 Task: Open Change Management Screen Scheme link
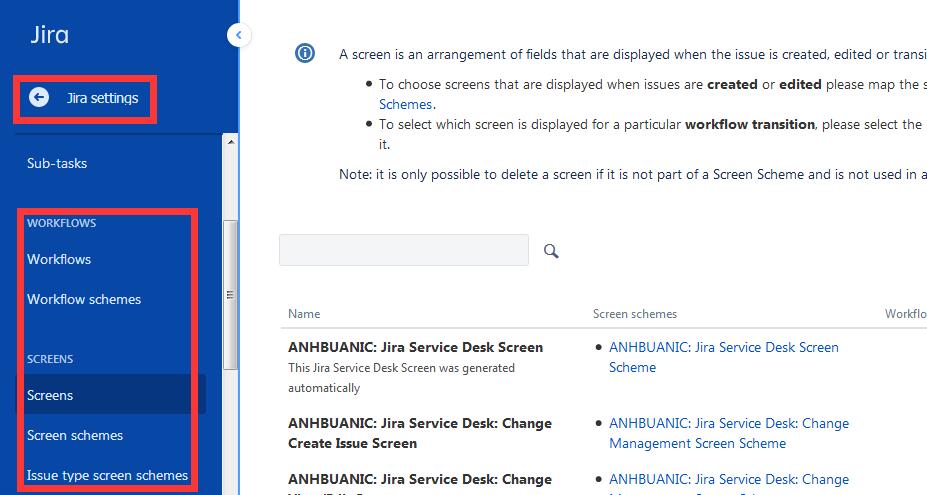pos(729,433)
